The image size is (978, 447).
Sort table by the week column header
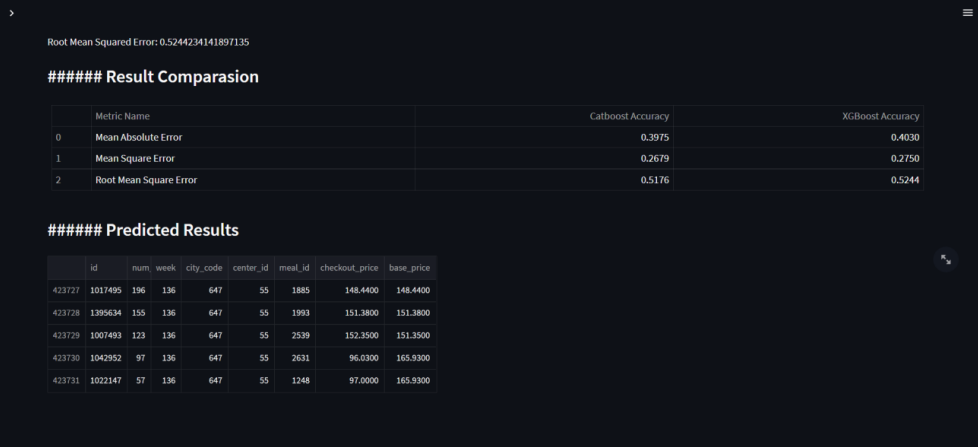coord(165,268)
